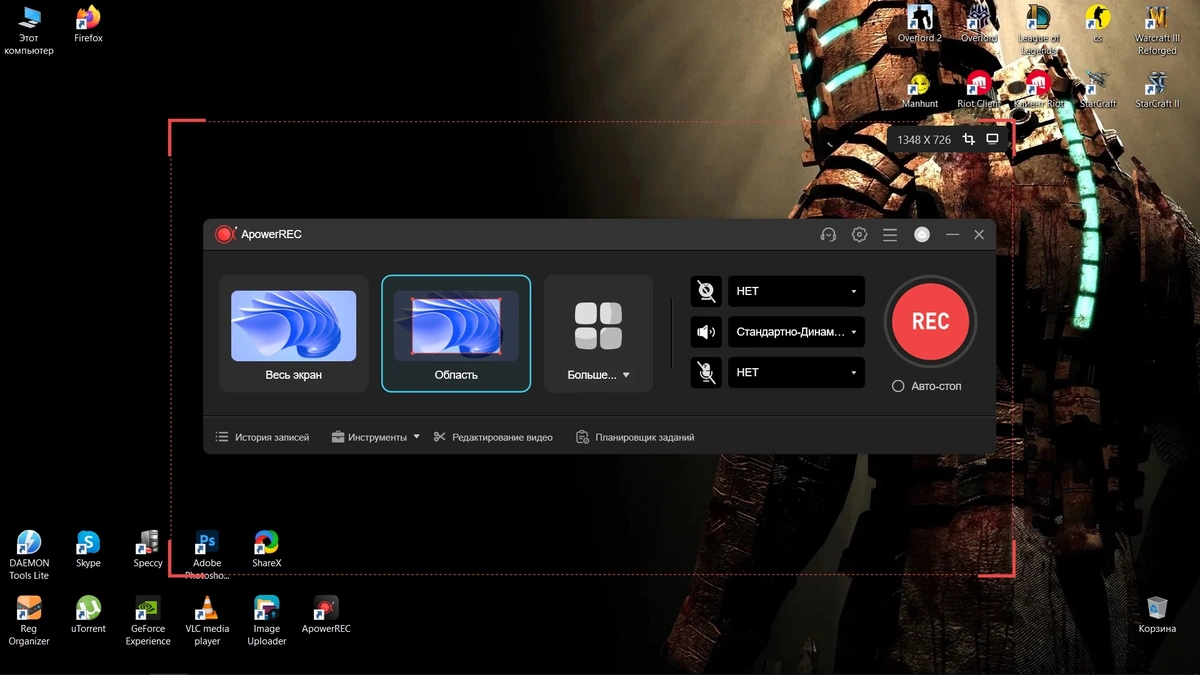The width and height of the screenshot is (1200, 675).
Task: Start recording with the red REC button
Action: pos(930,322)
